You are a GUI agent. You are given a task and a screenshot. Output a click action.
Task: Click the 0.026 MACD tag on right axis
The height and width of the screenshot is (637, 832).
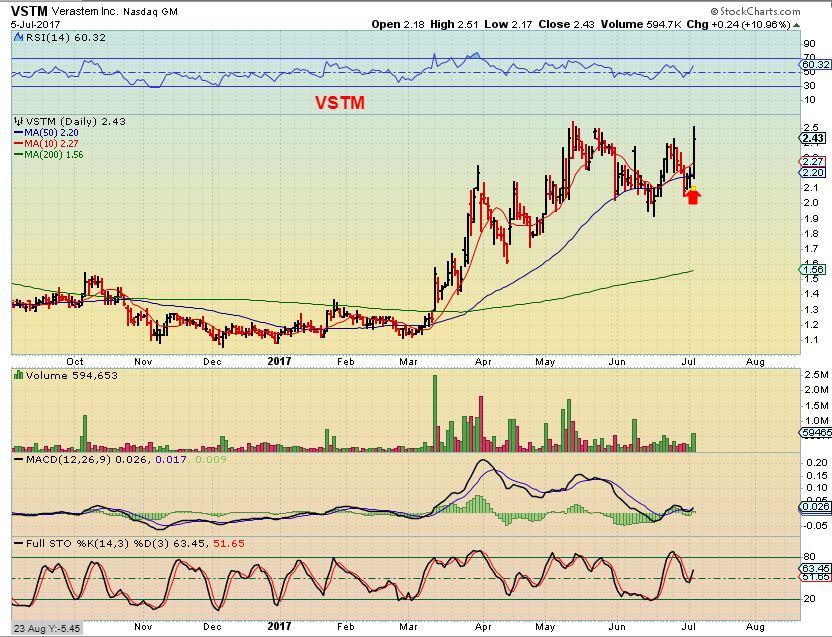click(815, 506)
